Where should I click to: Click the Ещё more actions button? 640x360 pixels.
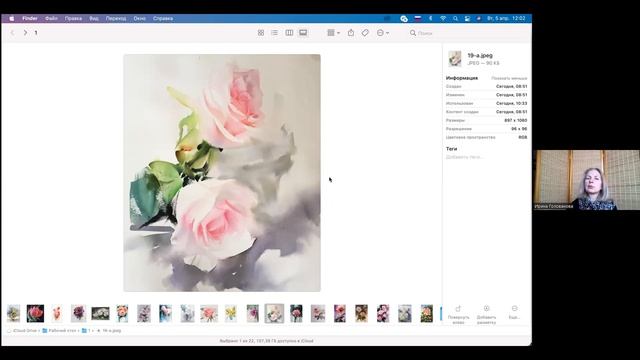click(514, 312)
